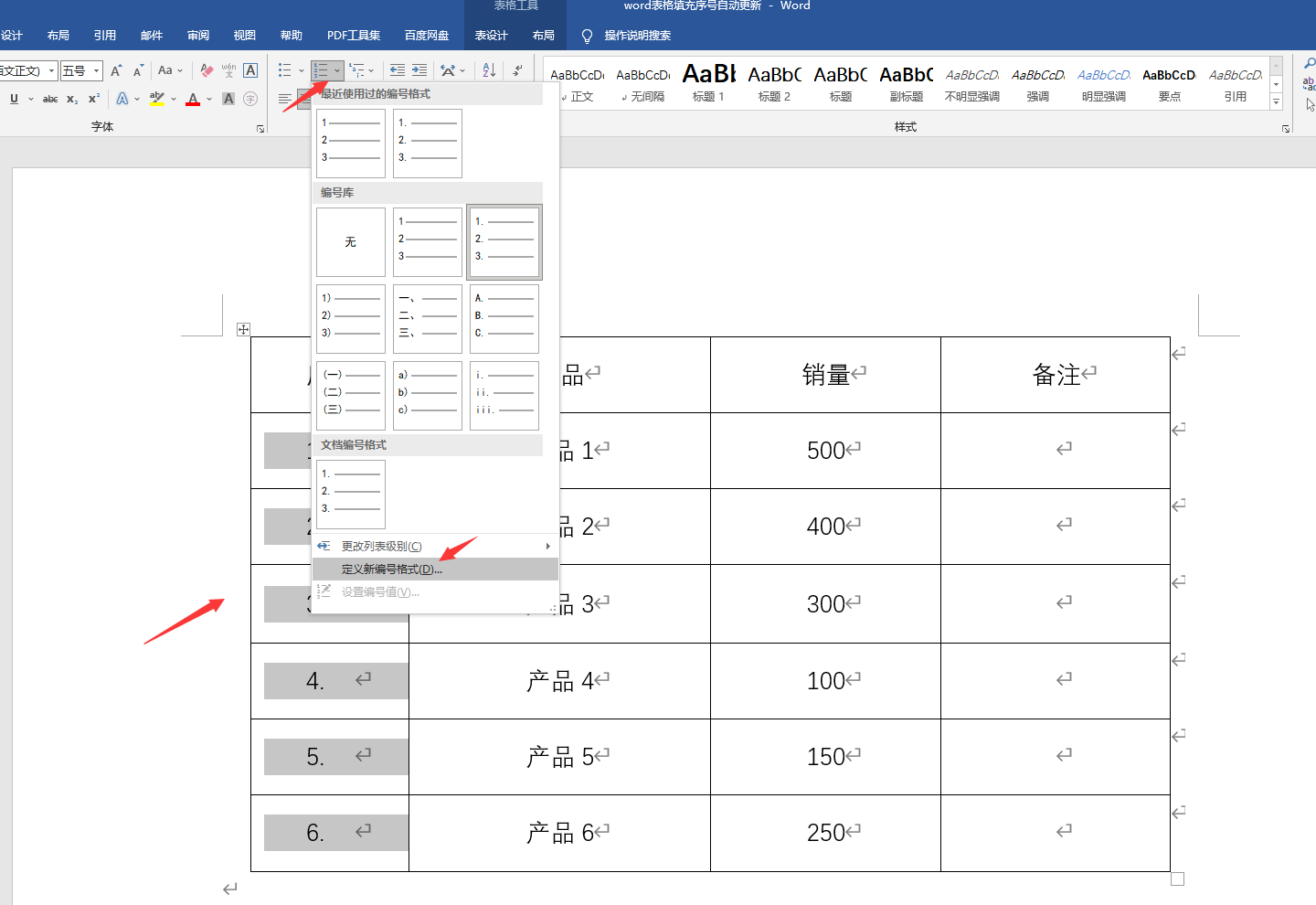Open styles pane launcher
Viewport: 1316px width, 905px height.
coord(1286,129)
